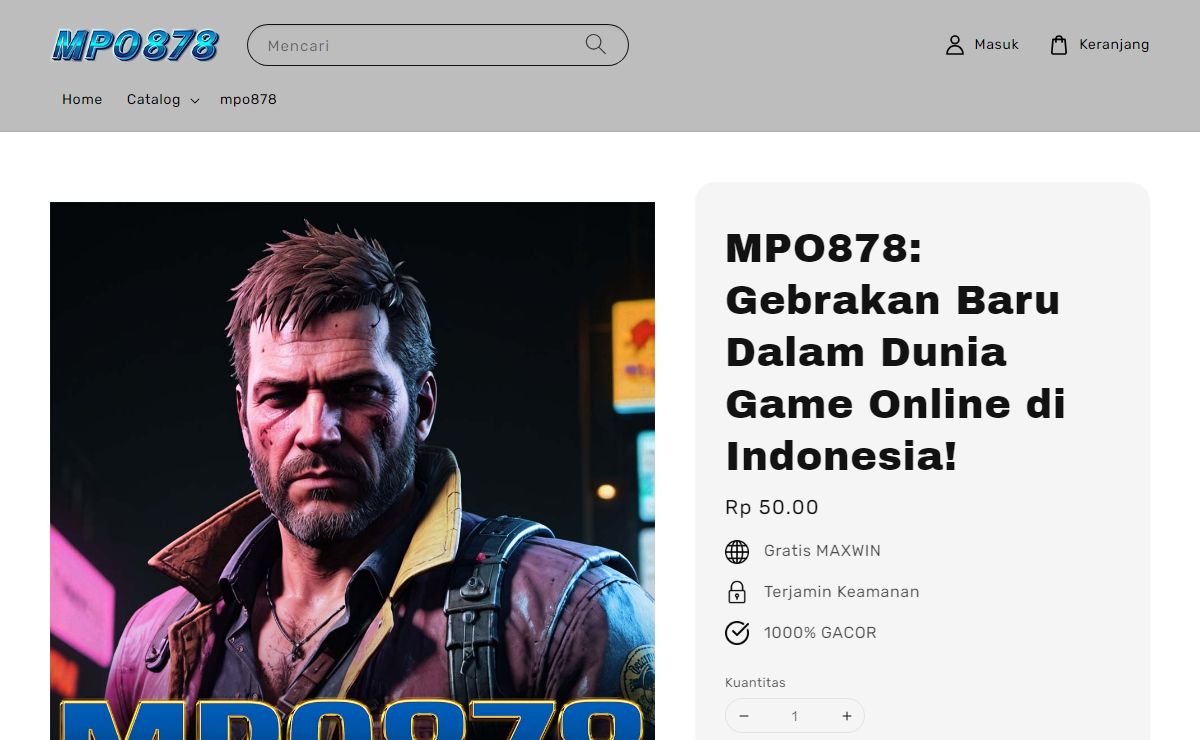1200x740 pixels.
Task: Click the Terjamin Keamanan text
Action: point(841,592)
